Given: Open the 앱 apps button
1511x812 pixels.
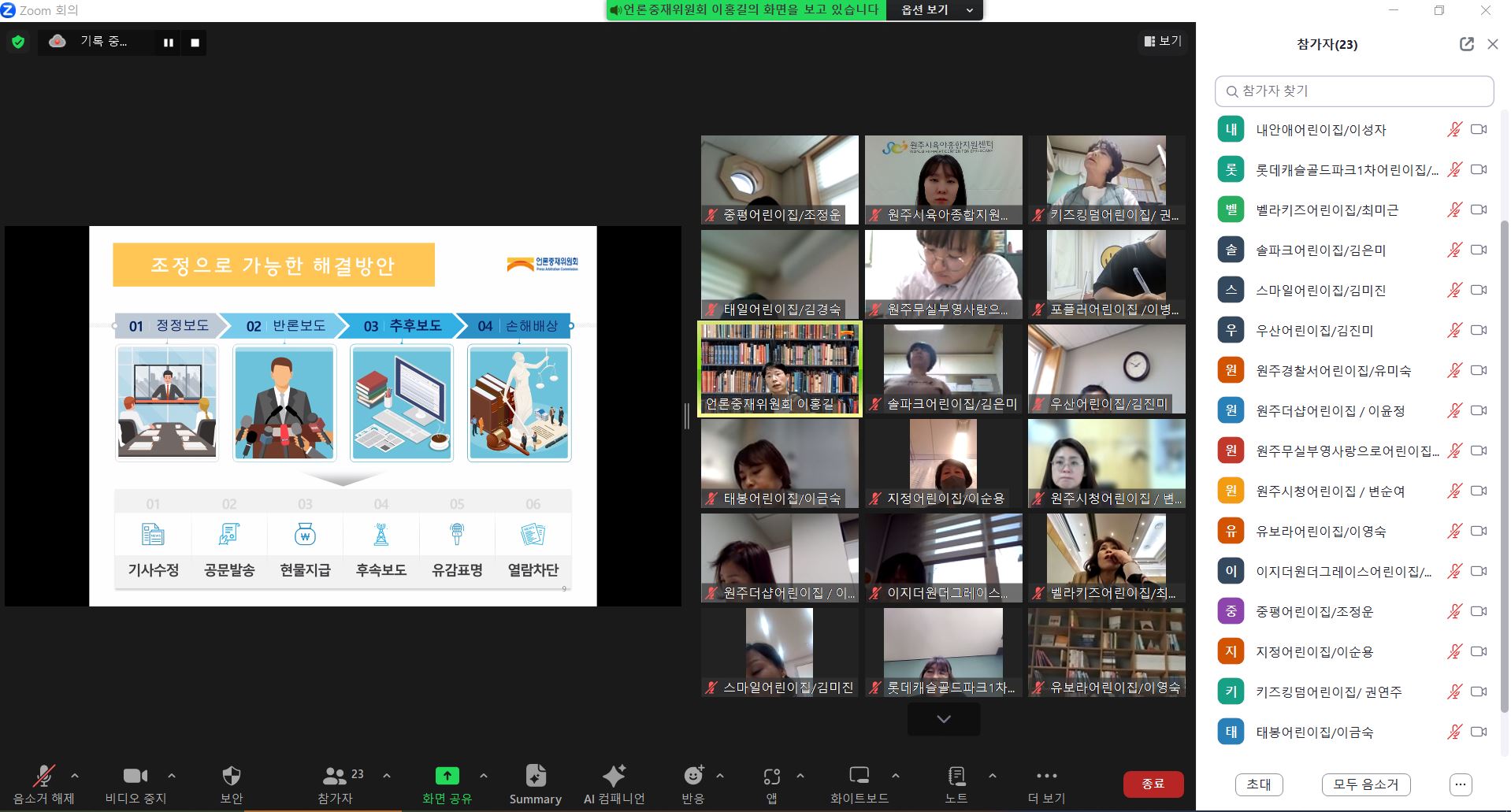Looking at the screenshot, I should 772,785.
